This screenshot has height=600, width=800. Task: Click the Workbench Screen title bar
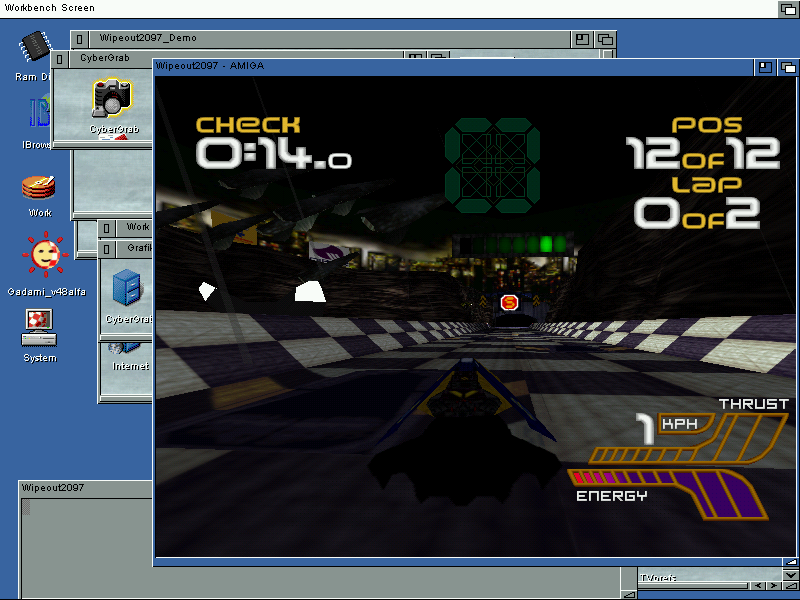pyautogui.click(x=388, y=9)
